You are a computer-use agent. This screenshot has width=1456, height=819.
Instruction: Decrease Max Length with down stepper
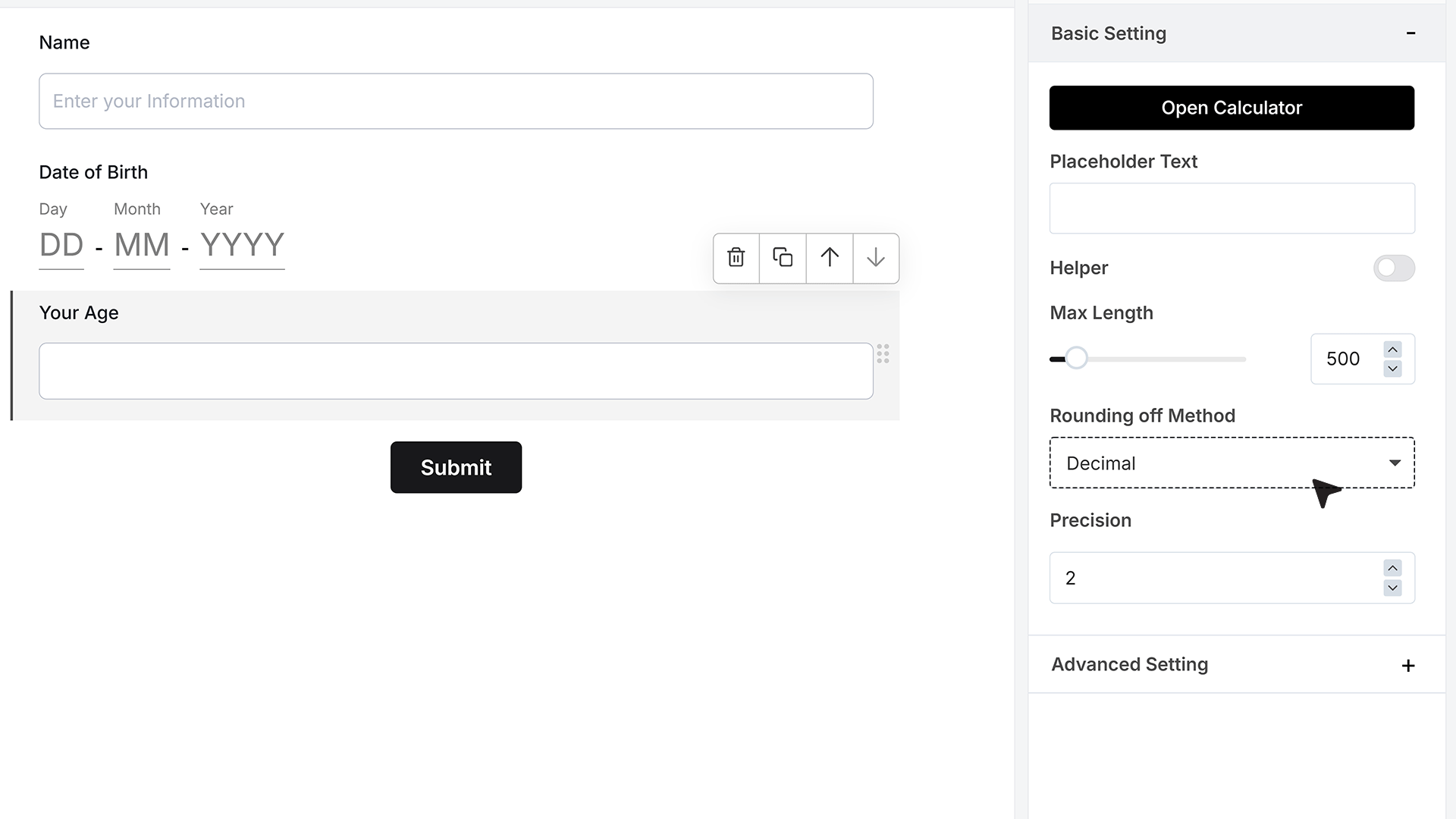(1392, 369)
